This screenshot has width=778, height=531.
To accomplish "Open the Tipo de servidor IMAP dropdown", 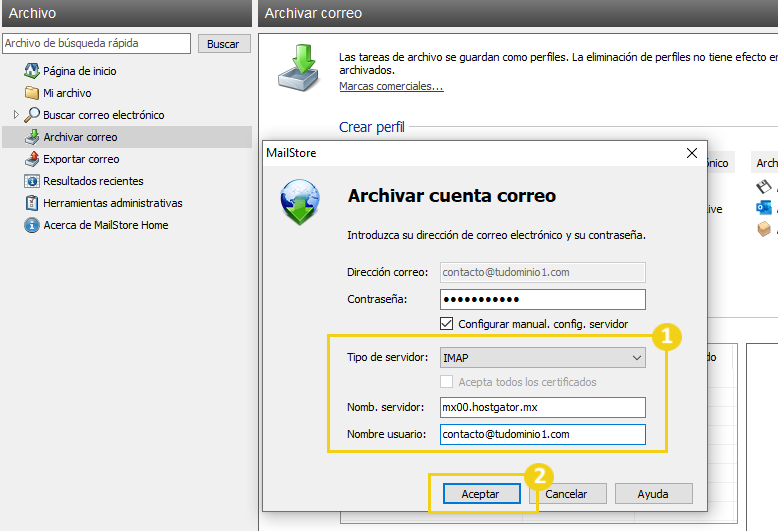I will coord(543,357).
